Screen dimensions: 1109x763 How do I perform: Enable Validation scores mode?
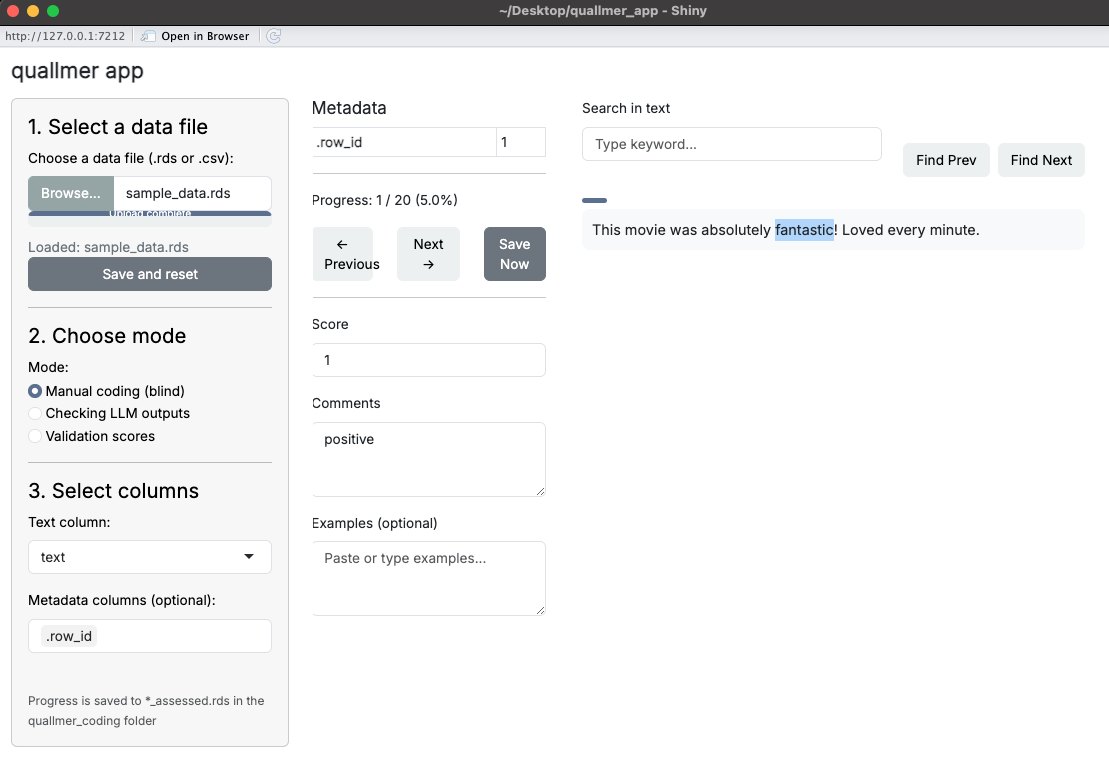(x=35, y=436)
